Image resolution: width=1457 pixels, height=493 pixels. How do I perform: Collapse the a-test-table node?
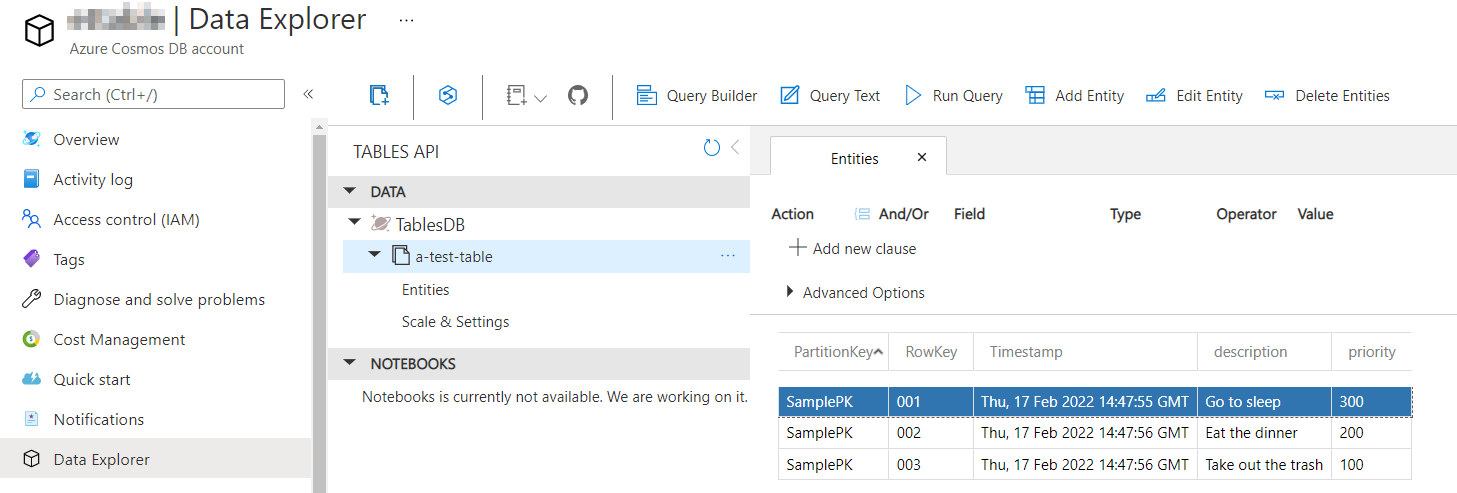[x=374, y=255]
